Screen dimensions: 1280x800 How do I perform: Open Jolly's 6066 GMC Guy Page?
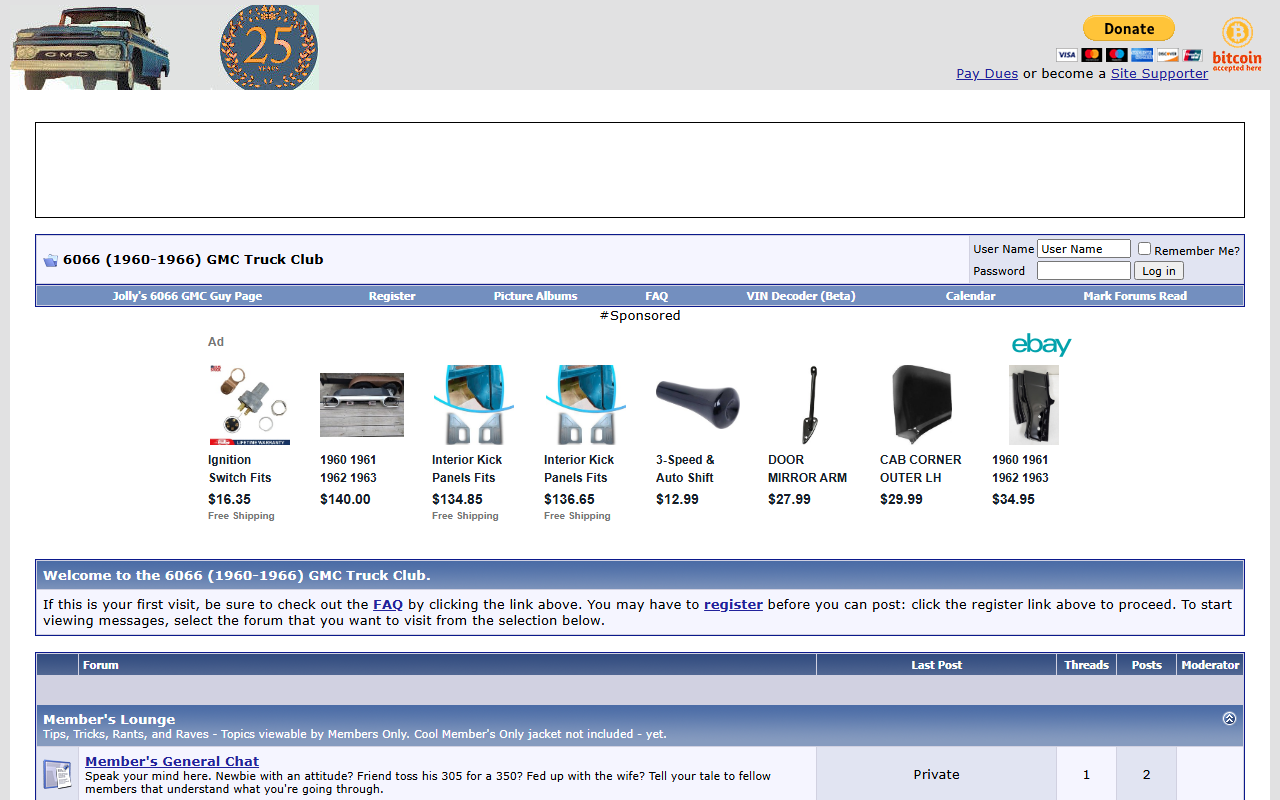point(187,296)
